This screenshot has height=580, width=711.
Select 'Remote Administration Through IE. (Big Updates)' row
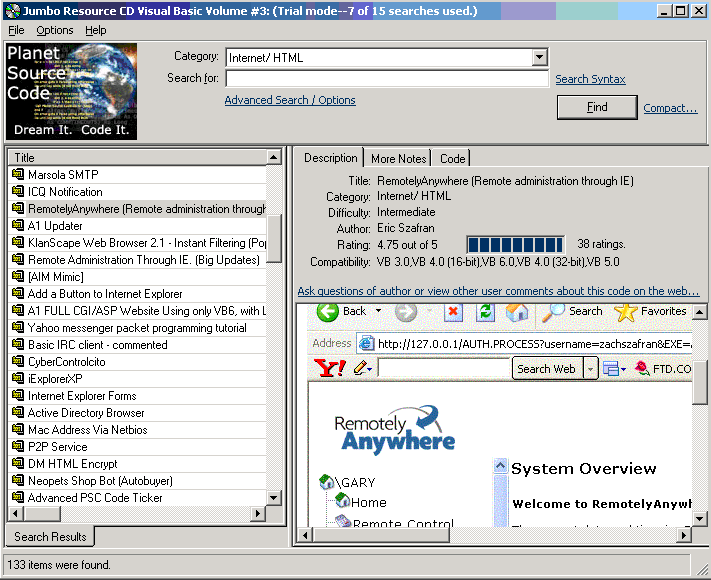(137, 259)
